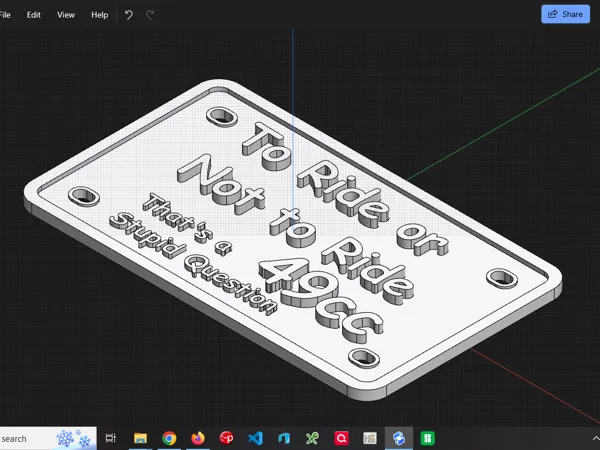Image resolution: width=600 pixels, height=450 pixels.
Task: Open the Edit menu
Action: point(34,15)
